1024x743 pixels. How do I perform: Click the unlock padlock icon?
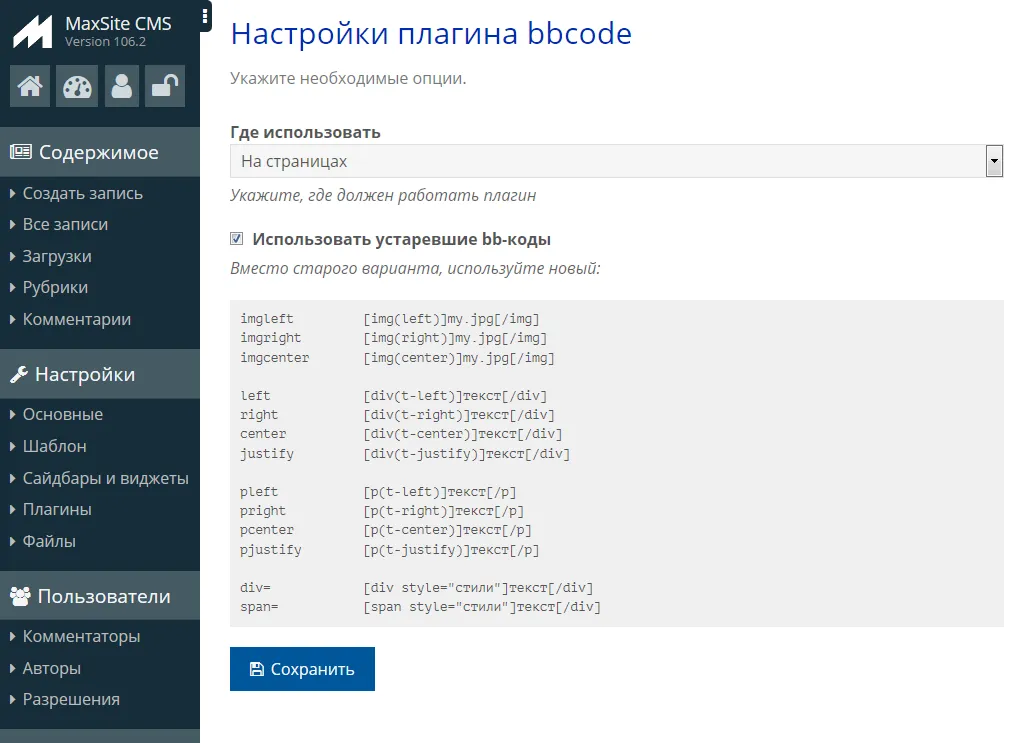tap(164, 86)
